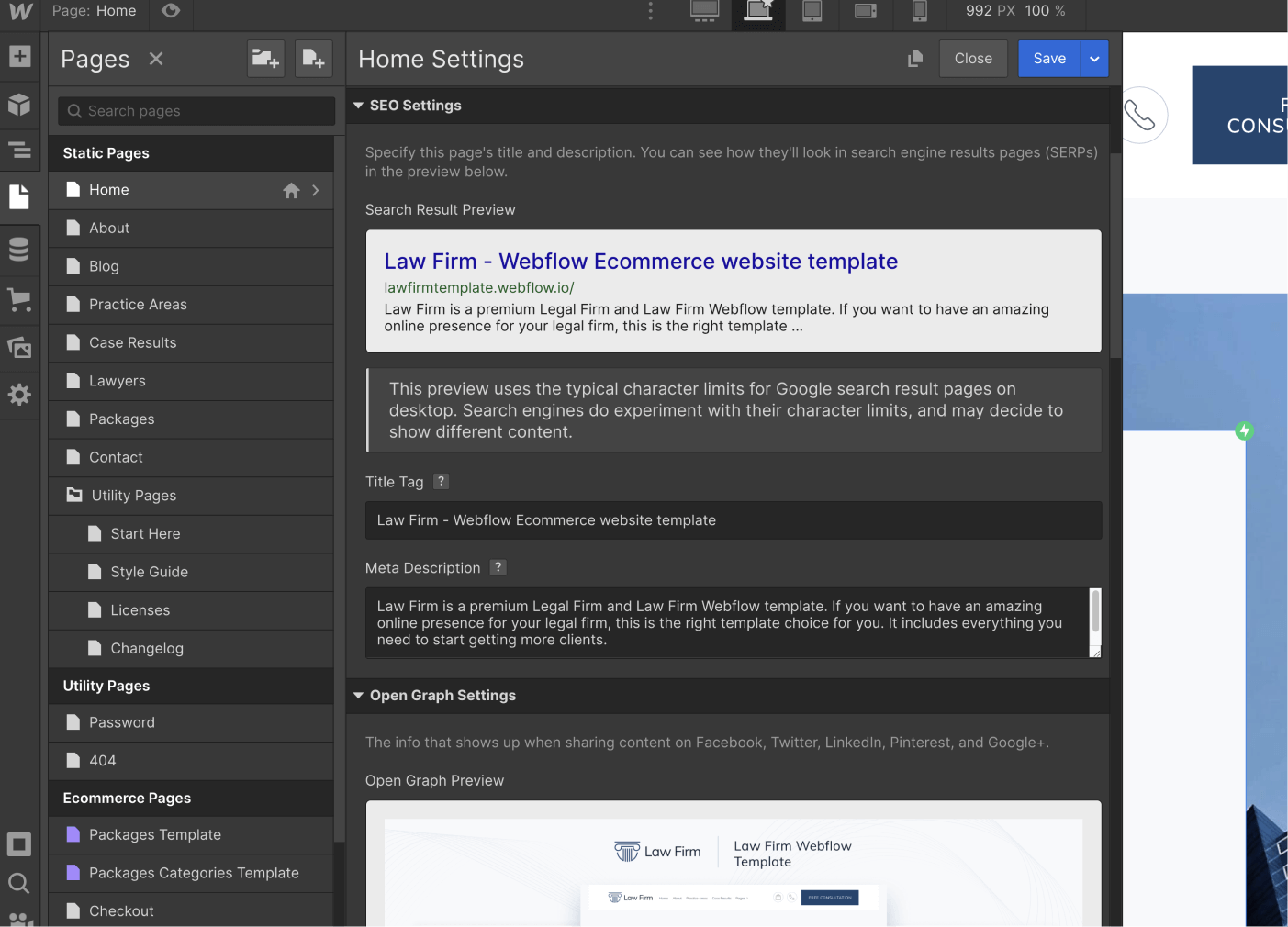Toggle preview mode with the eye icon
The width and height of the screenshot is (1288, 927).
click(x=171, y=11)
